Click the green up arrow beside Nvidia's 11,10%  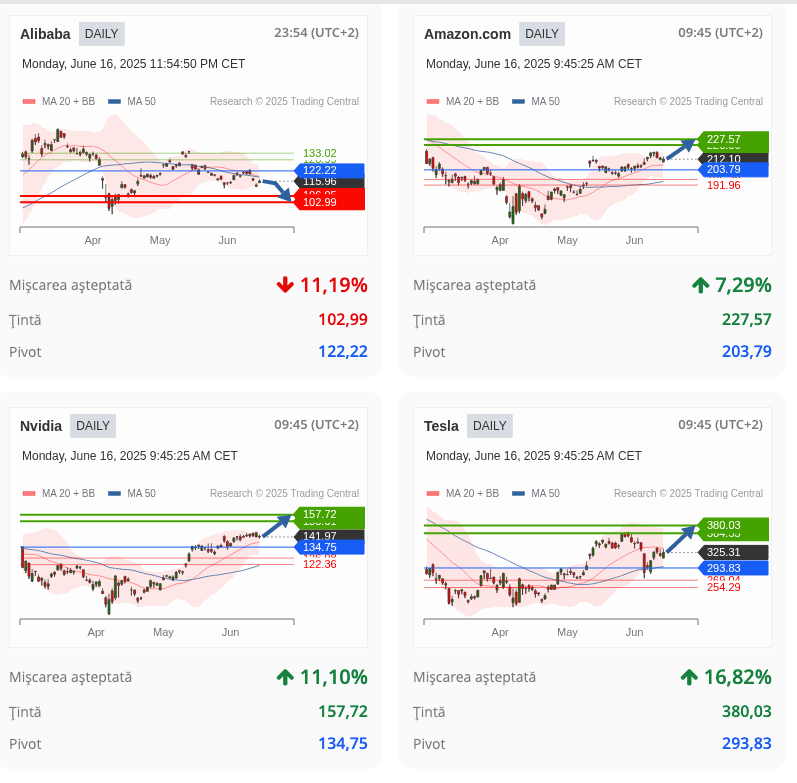pyautogui.click(x=285, y=677)
